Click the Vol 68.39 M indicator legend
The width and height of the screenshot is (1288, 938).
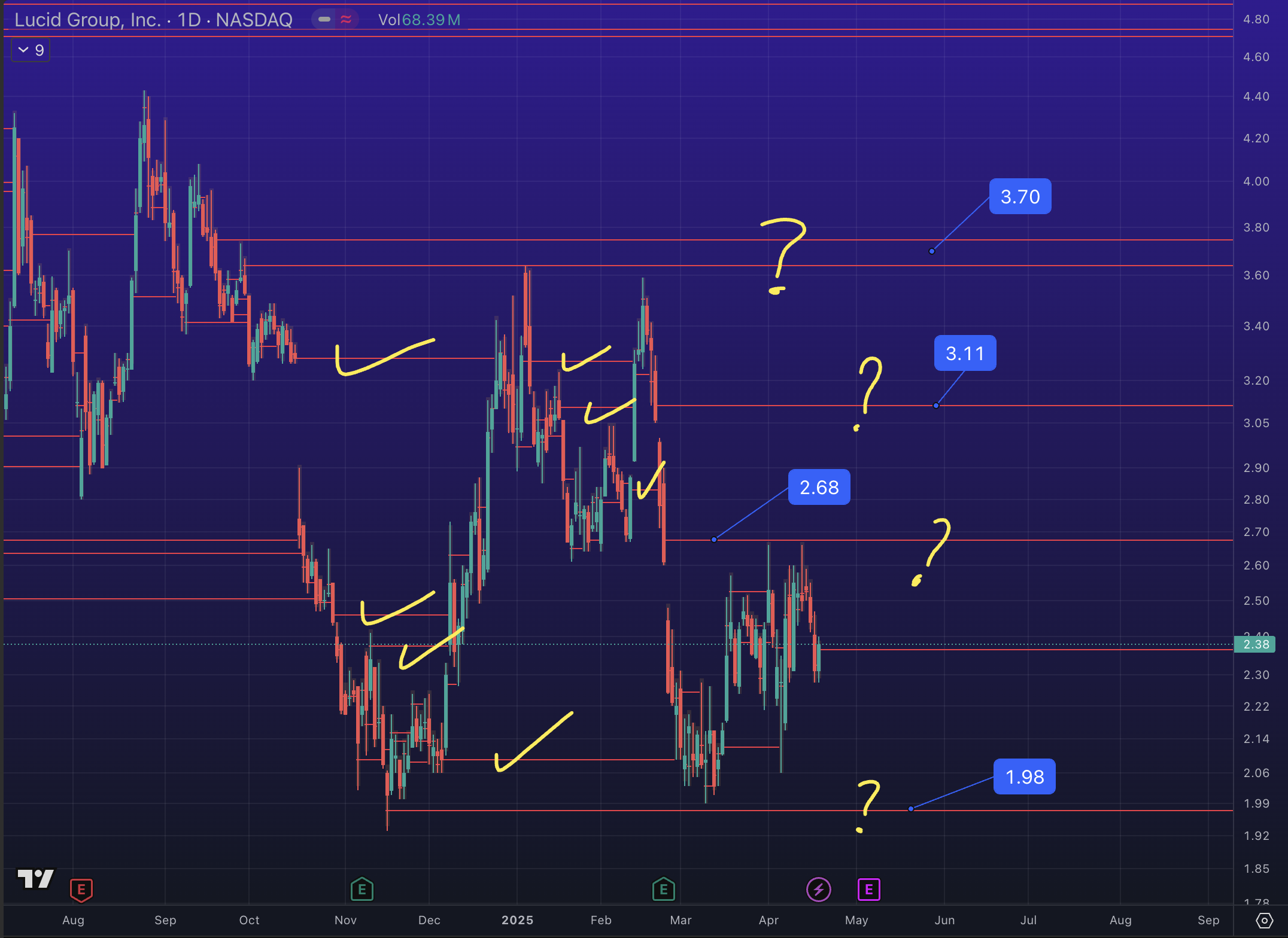point(419,20)
